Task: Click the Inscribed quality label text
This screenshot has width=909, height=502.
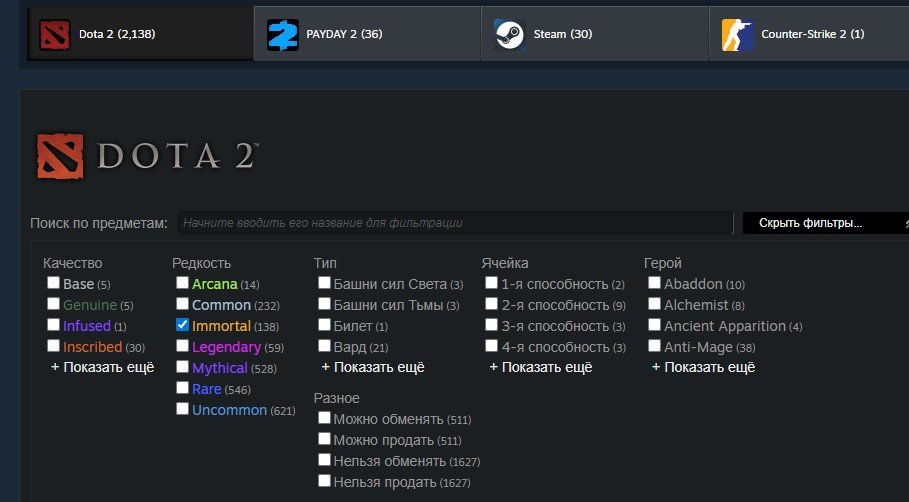Action: click(x=93, y=347)
